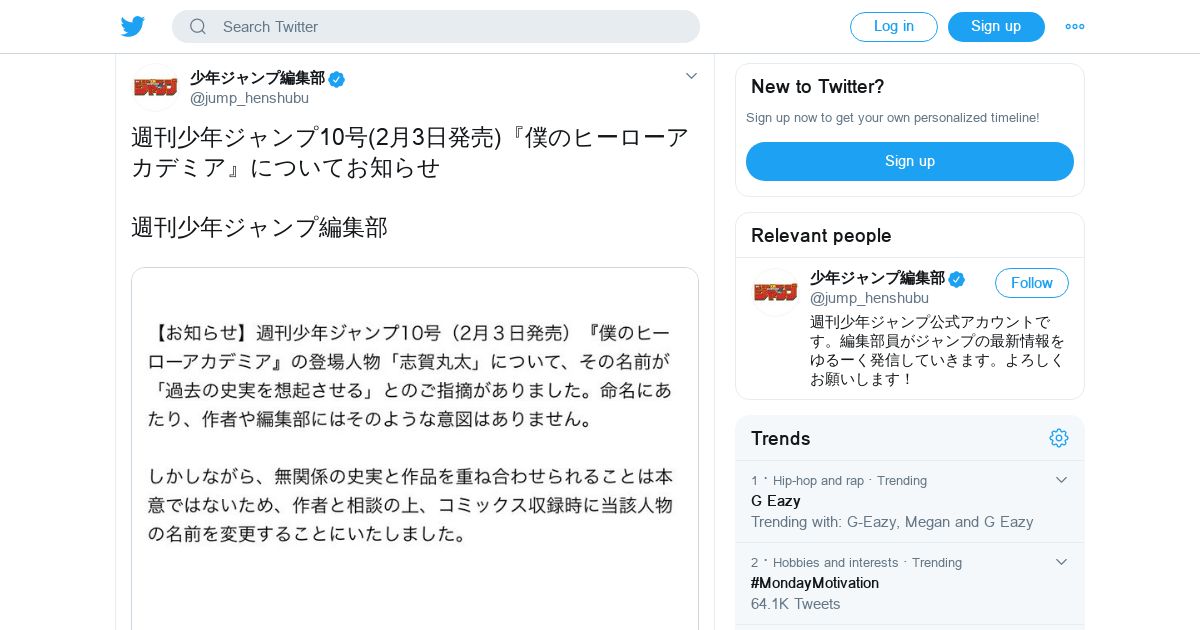Click the Sign up button in the header
Screen dimensions: 1200x630
(x=996, y=27)
